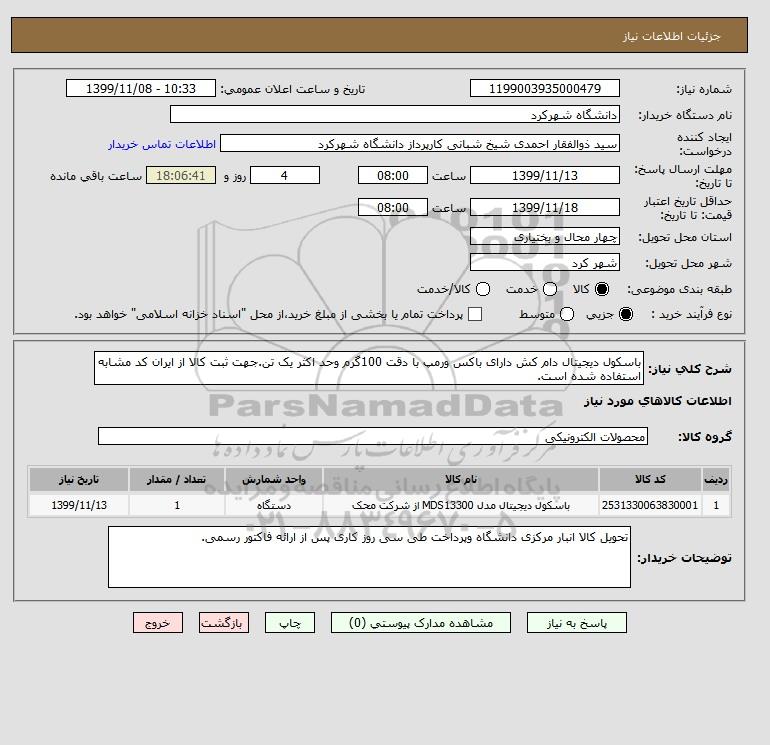Click the چاپ print button
Viewport: 770px width, 745px height.
pyautogui.click(x=290, y=623)
